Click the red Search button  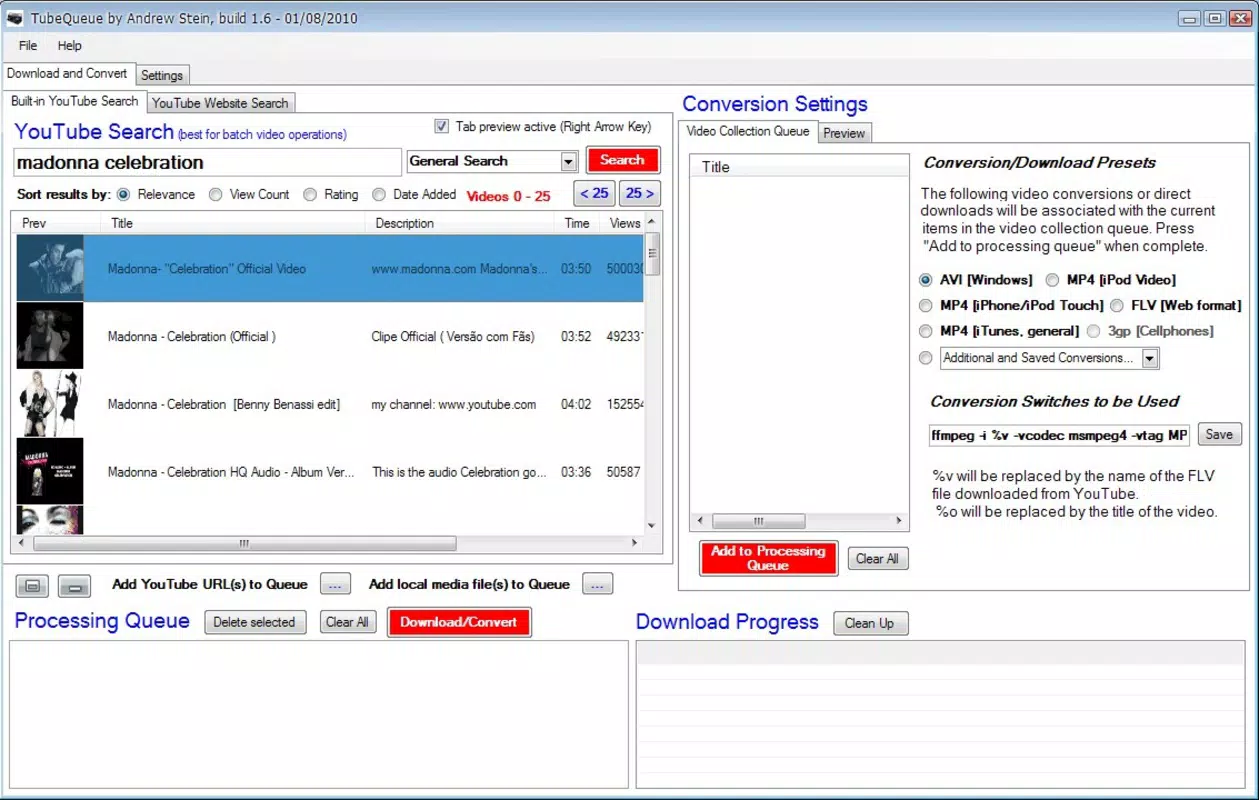tap(623, 160)
